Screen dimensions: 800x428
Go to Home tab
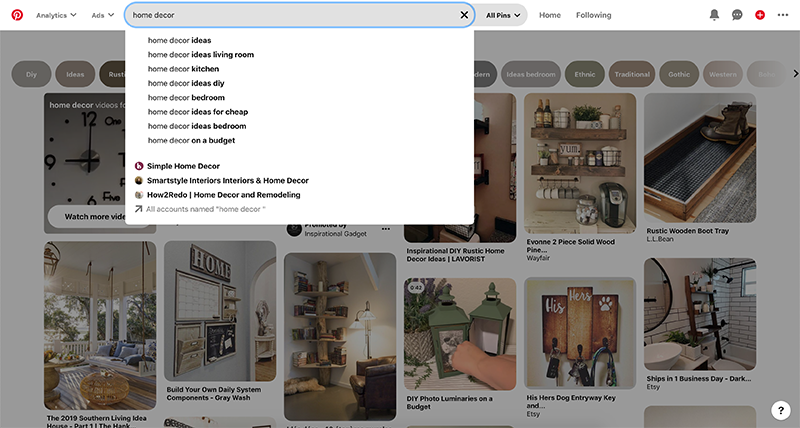point(549,15)
